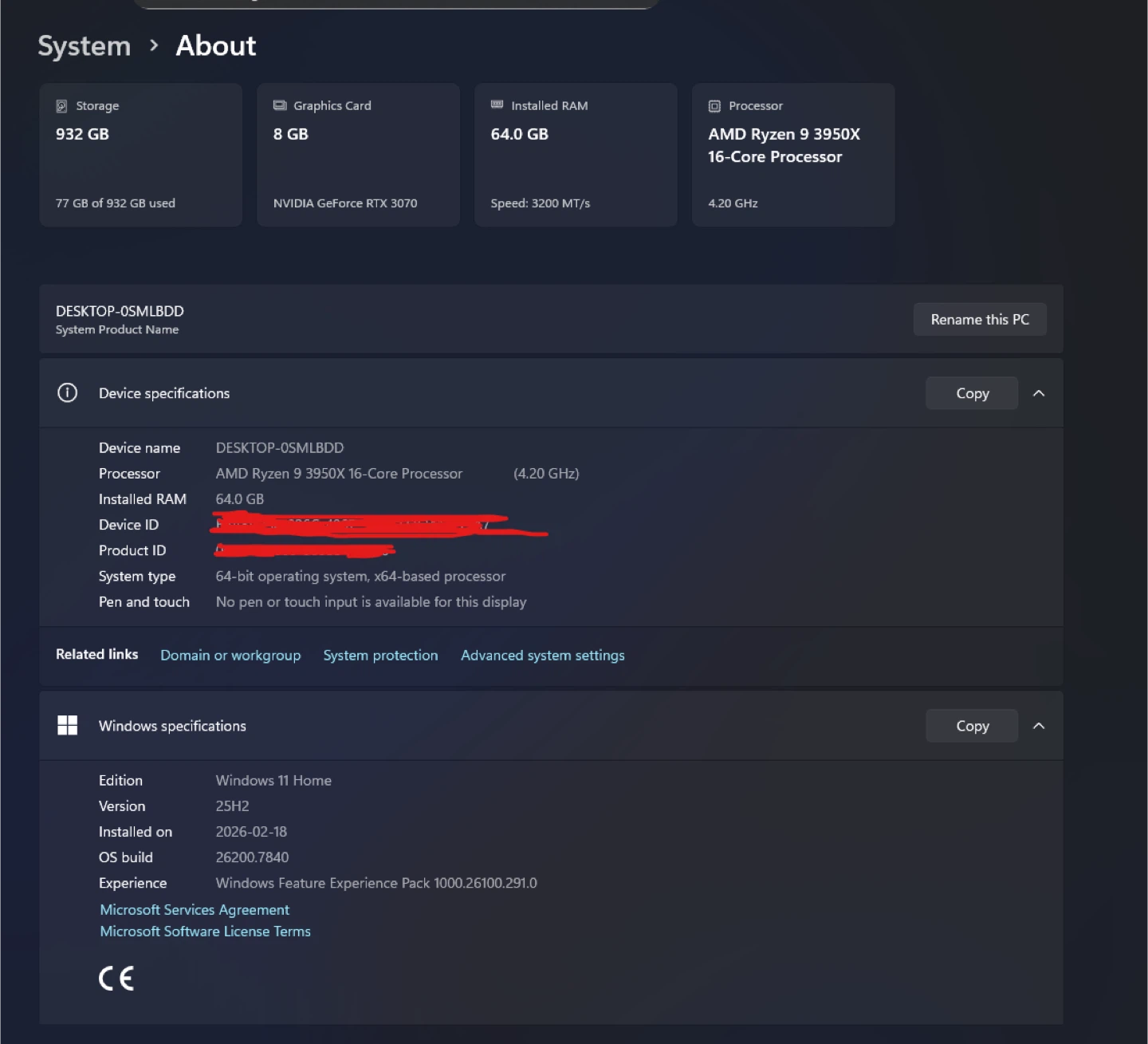Collapse the Windows specifications section

pyautogui.click(x=1039, y=726)
